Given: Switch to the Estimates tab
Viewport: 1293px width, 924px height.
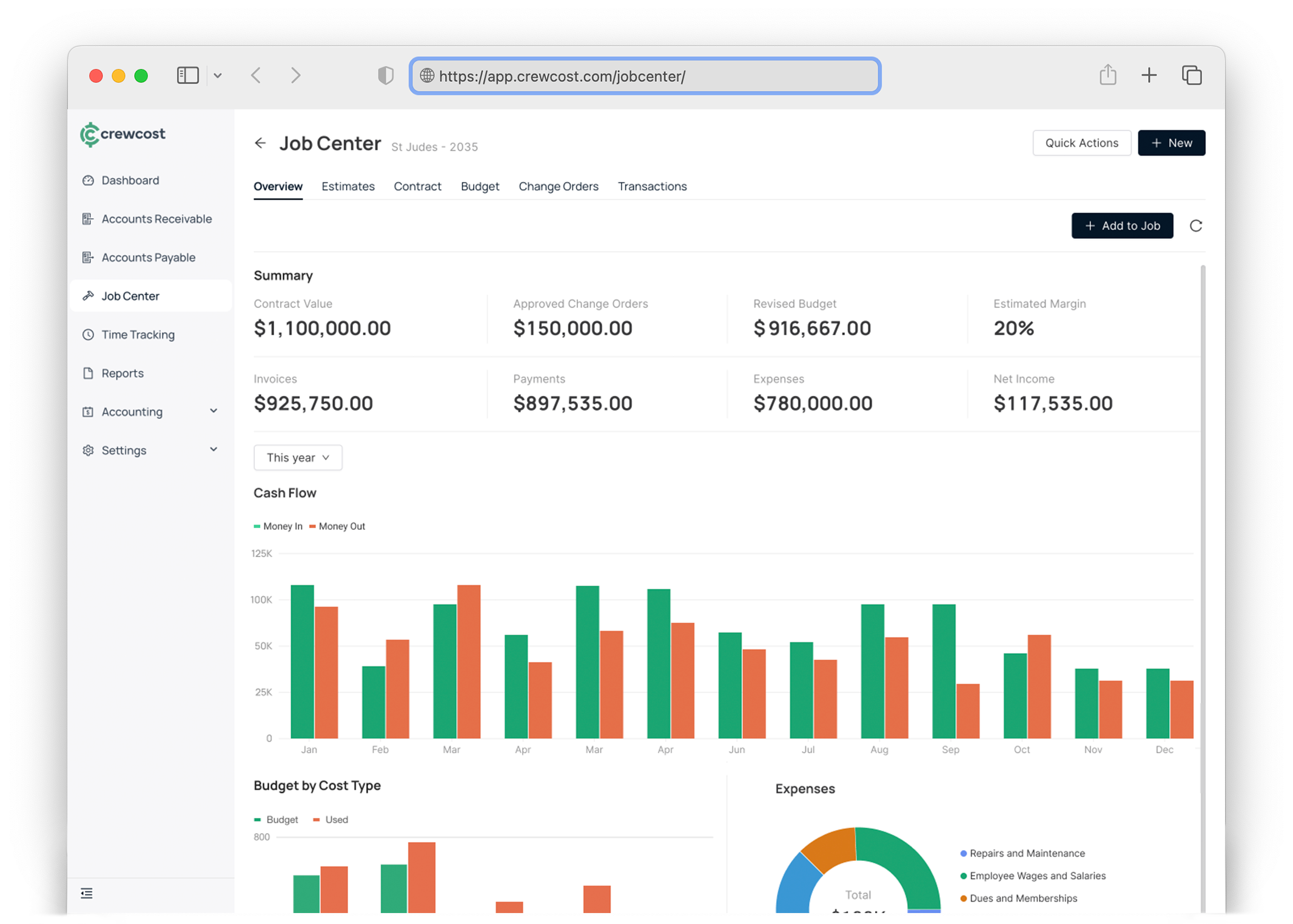Looking at the screenshot, I should coord(348,187).
